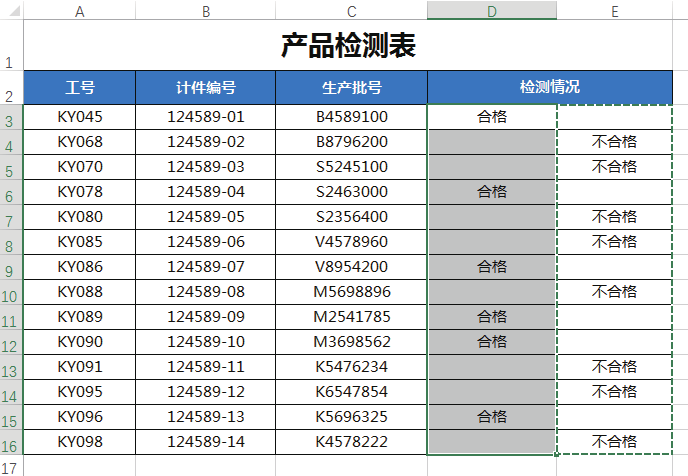688x476 pixels.
Task: Select cell containing KY098
Action: pos(79,442)
